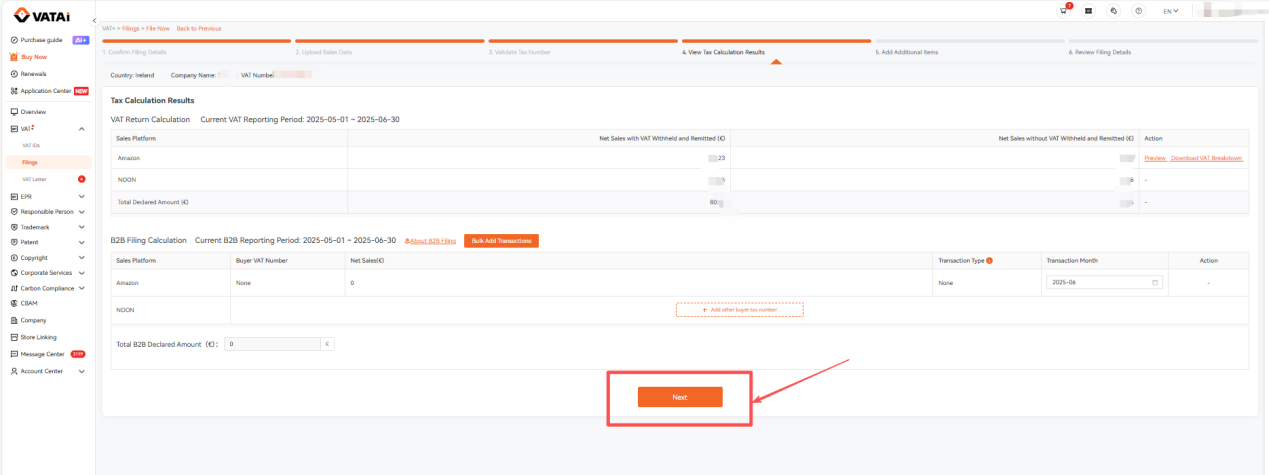Click the Back to Previous link
This screenshot has height=475, width=1269.
[x=199, y=28]
